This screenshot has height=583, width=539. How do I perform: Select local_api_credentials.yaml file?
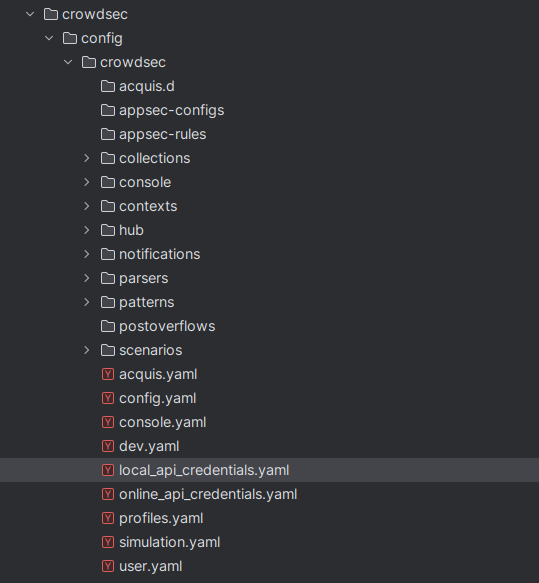click(270, 470)
